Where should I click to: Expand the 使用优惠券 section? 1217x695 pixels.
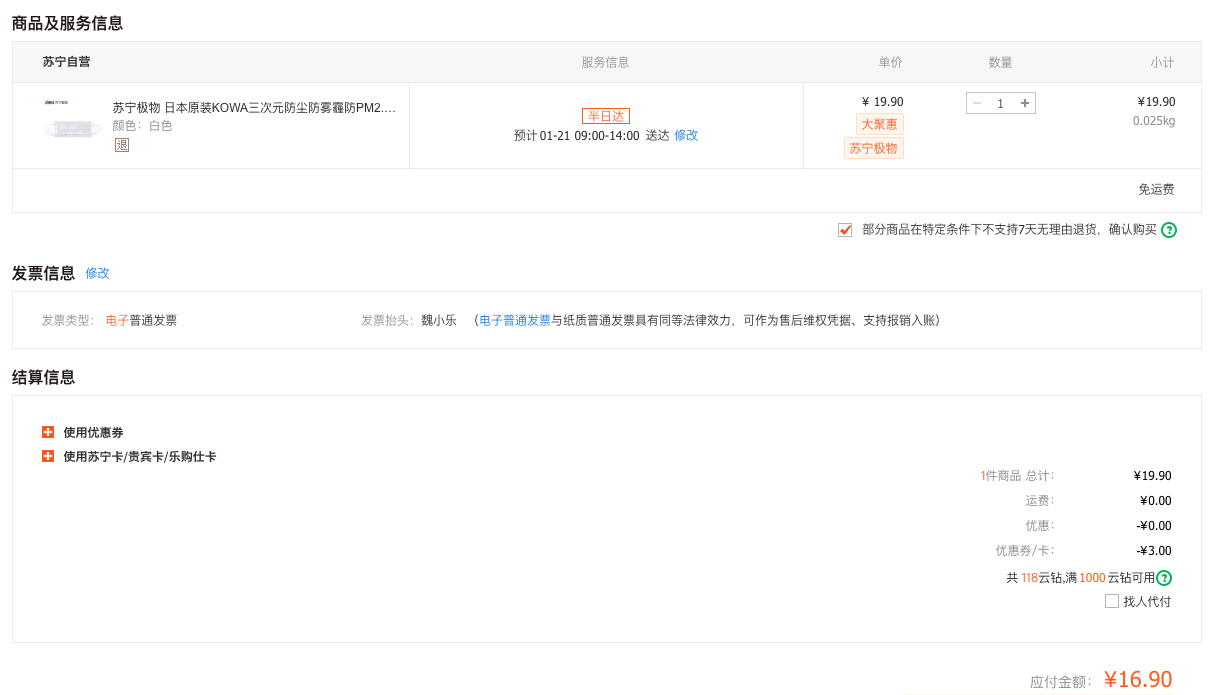pyautogui.click(x=48, y=432)
